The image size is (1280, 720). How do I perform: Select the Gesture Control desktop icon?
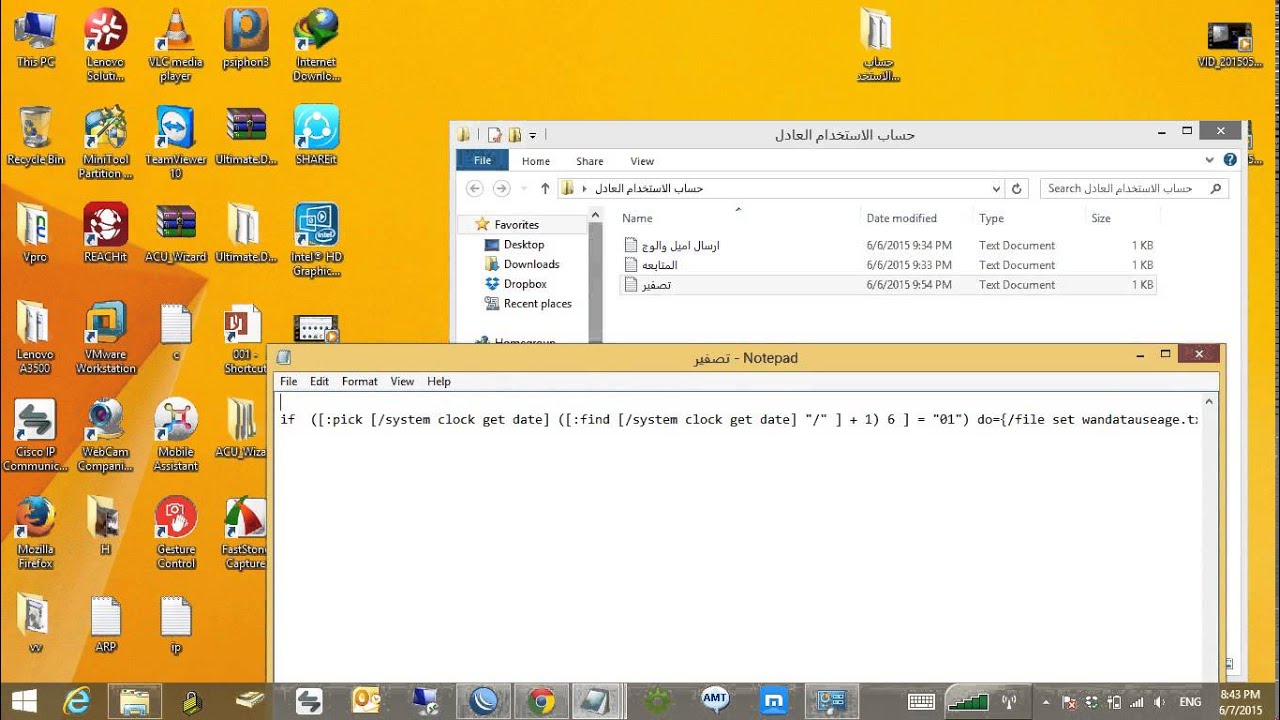point(175,532)
